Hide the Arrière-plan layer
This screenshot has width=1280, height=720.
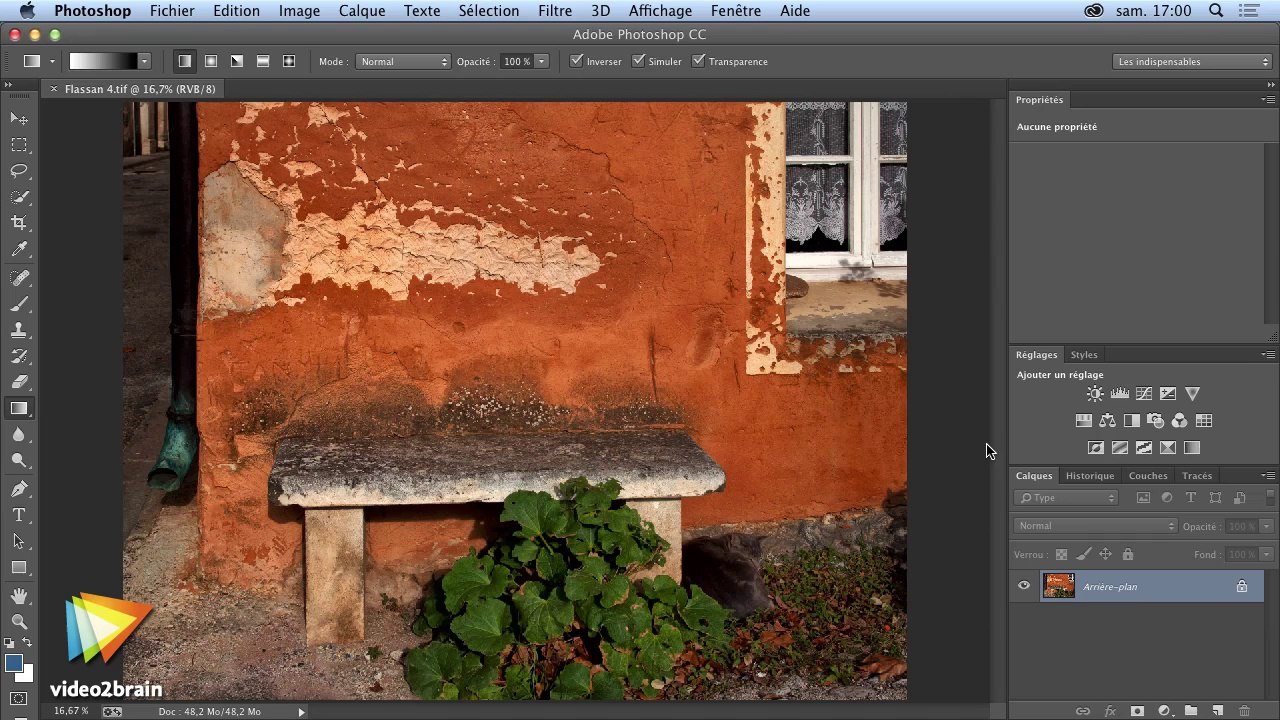[x=1023, y=586]
